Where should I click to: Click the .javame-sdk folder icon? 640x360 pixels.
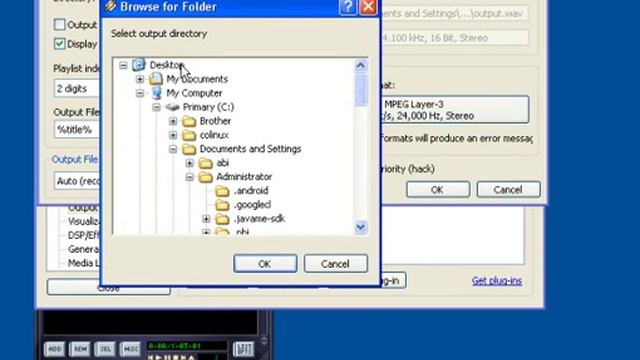coord(222,219)
